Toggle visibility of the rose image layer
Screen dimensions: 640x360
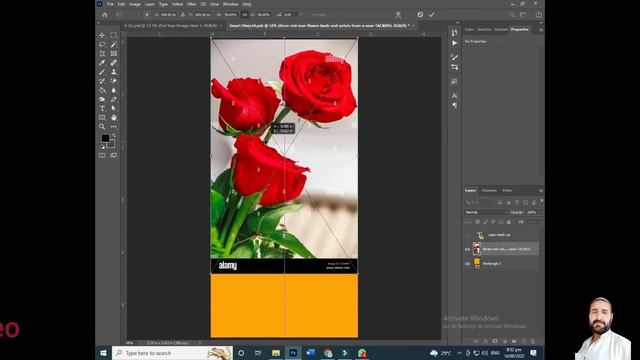[467, 249]
